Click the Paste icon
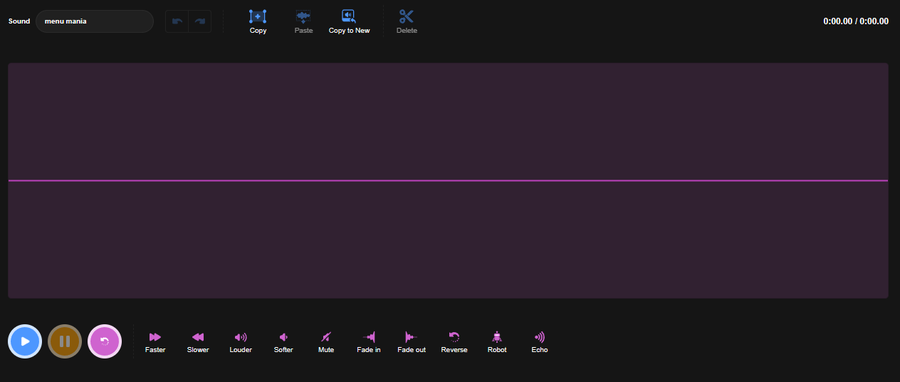 pyautogui.click(x=303, y=17)
